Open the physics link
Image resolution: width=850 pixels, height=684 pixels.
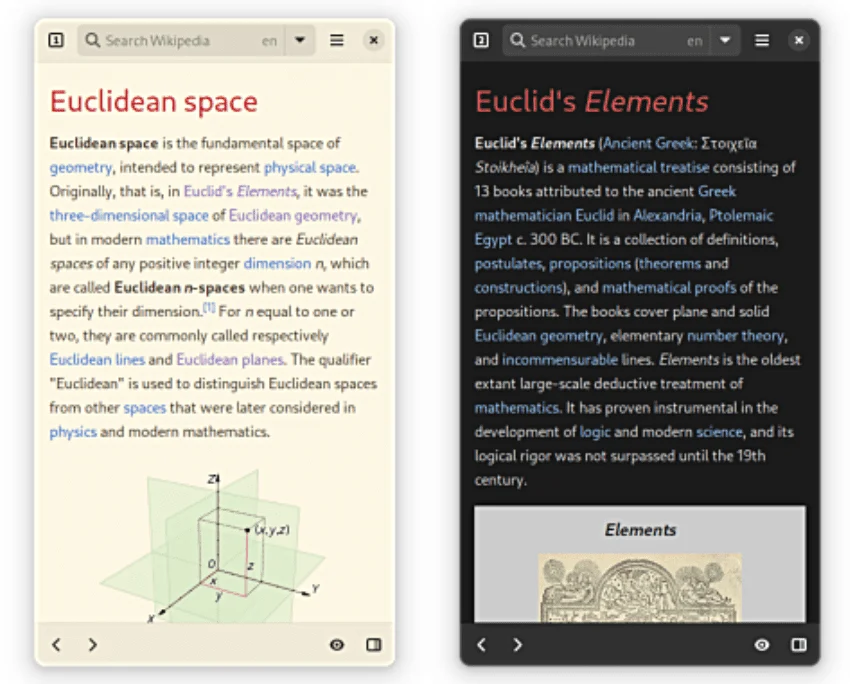(73, 432)
